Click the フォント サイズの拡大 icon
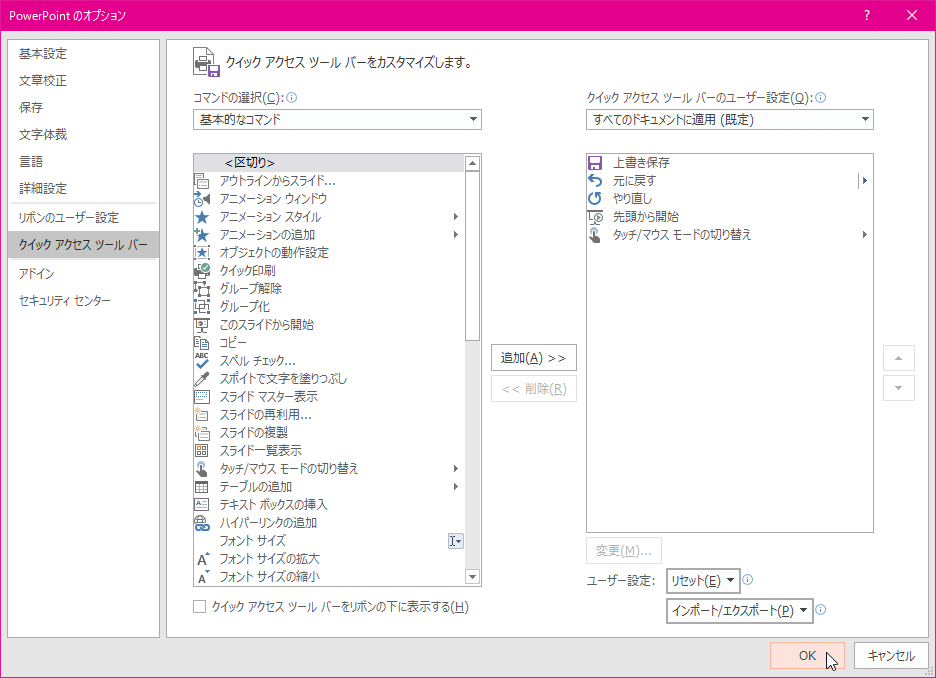Image resolution: width=936 pixels, height=678 pixels. [202, 559]
